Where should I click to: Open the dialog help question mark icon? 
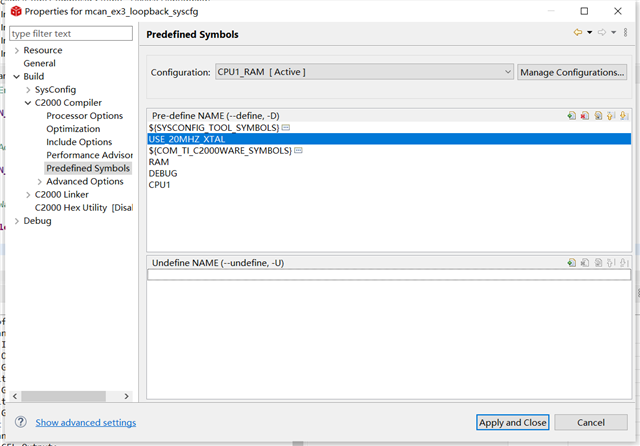20,423
